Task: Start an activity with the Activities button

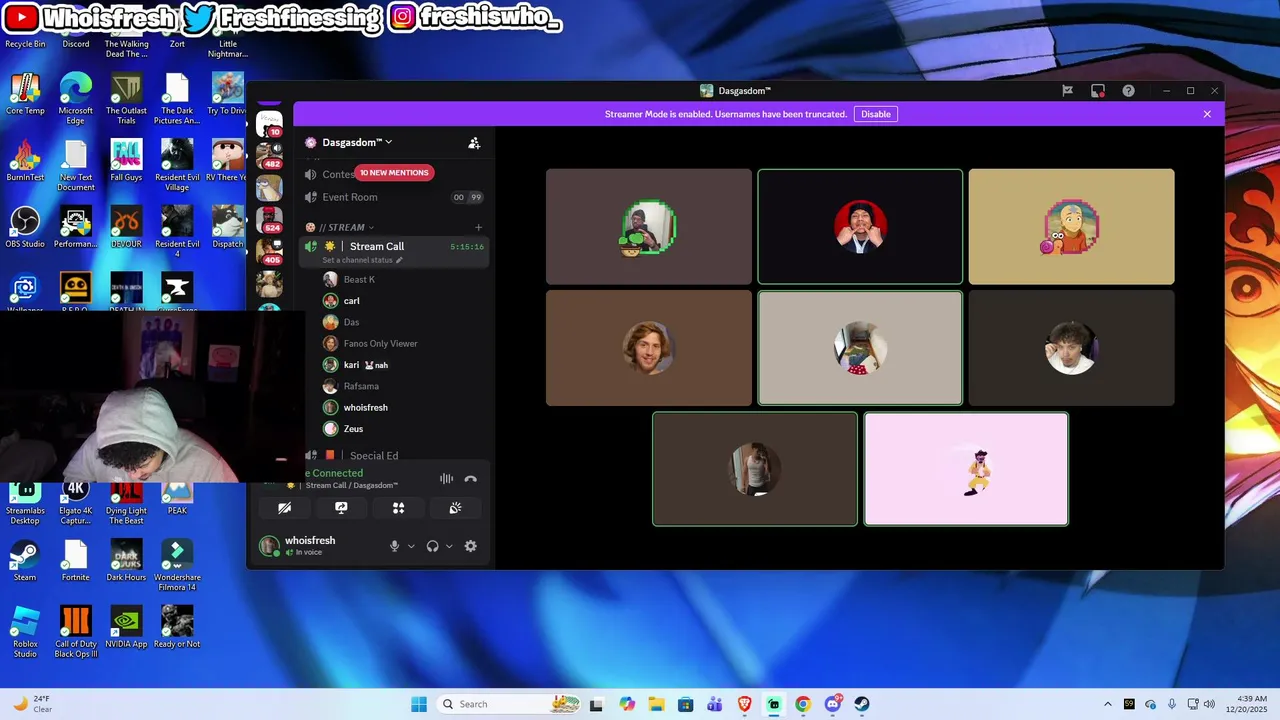Action: [398, 508]
